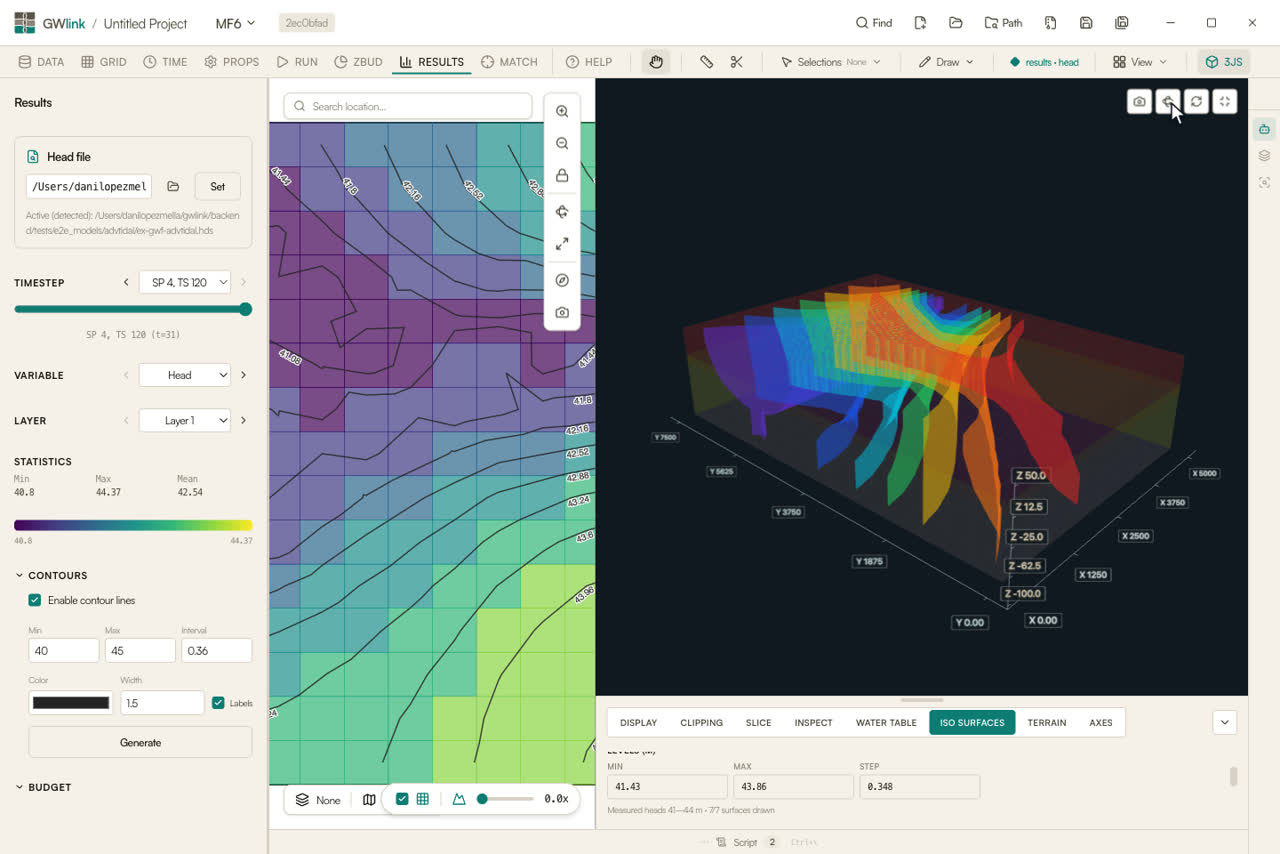1280x854 pixels.
Task: Activate the ruler measure tool
Action: (707, 62)
